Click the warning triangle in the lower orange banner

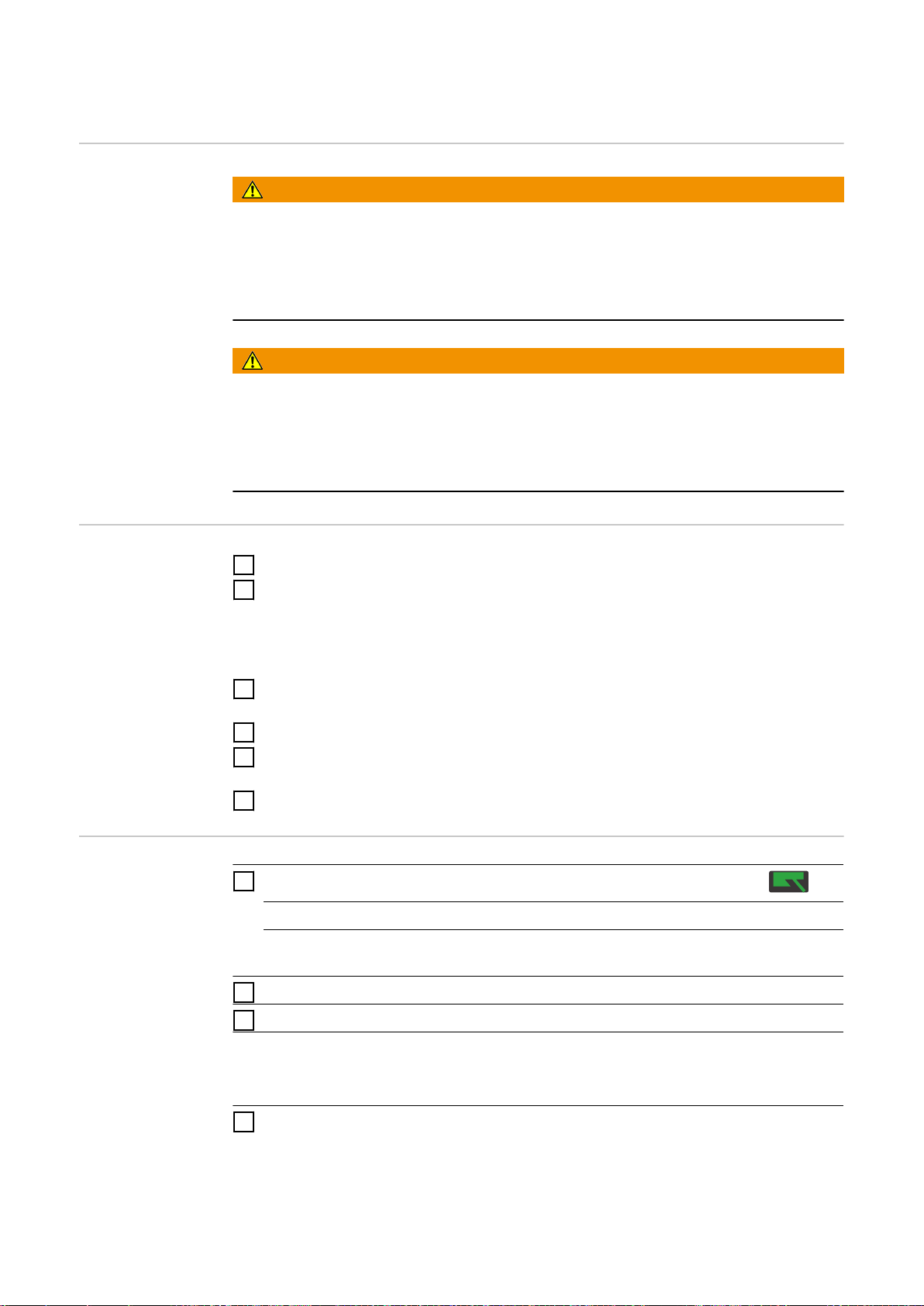tap(252, 361)
